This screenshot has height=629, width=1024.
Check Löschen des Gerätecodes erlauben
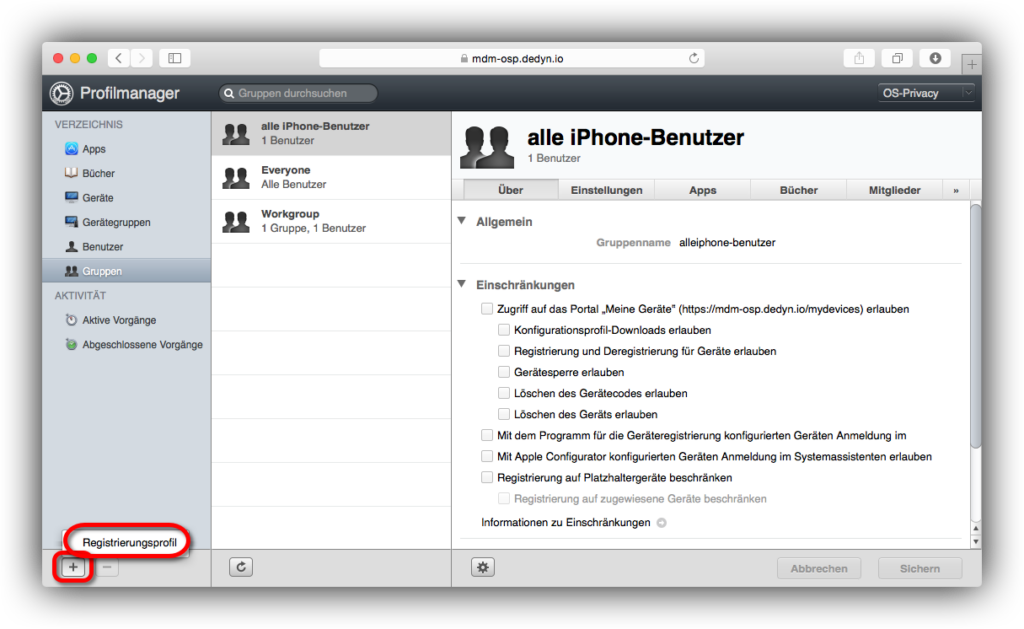(x=504, y=393)
